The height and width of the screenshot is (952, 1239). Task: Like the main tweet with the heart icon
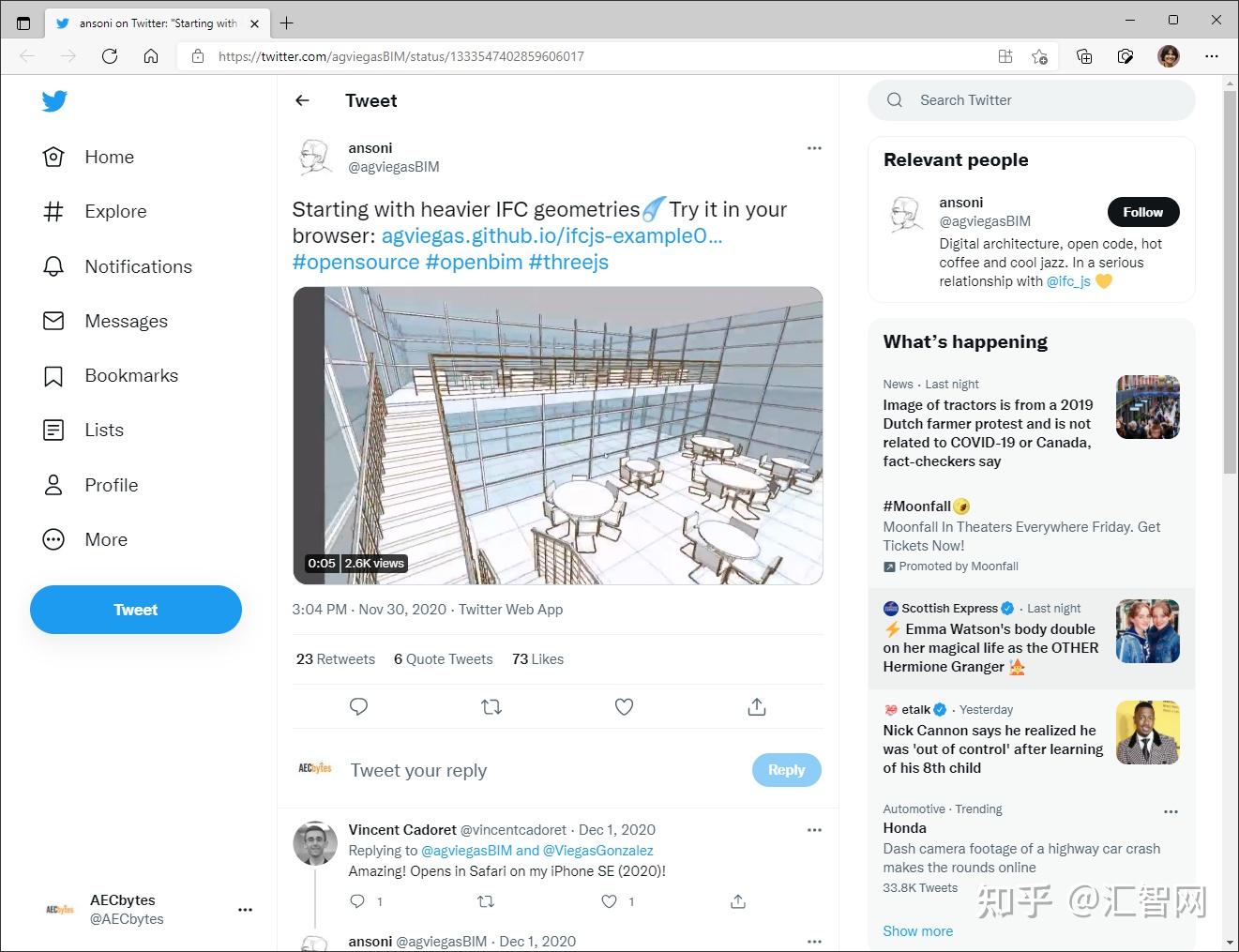[624, 706]
